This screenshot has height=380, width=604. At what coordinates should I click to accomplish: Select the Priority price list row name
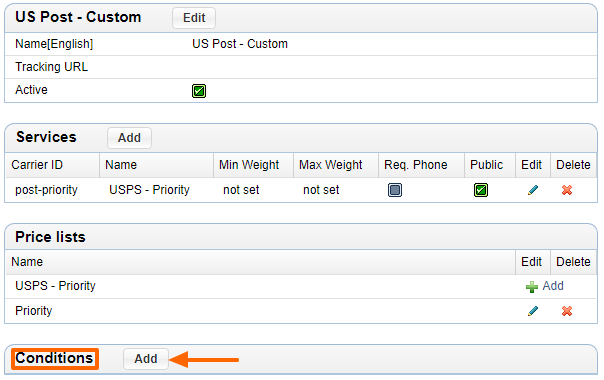point(34,311)
